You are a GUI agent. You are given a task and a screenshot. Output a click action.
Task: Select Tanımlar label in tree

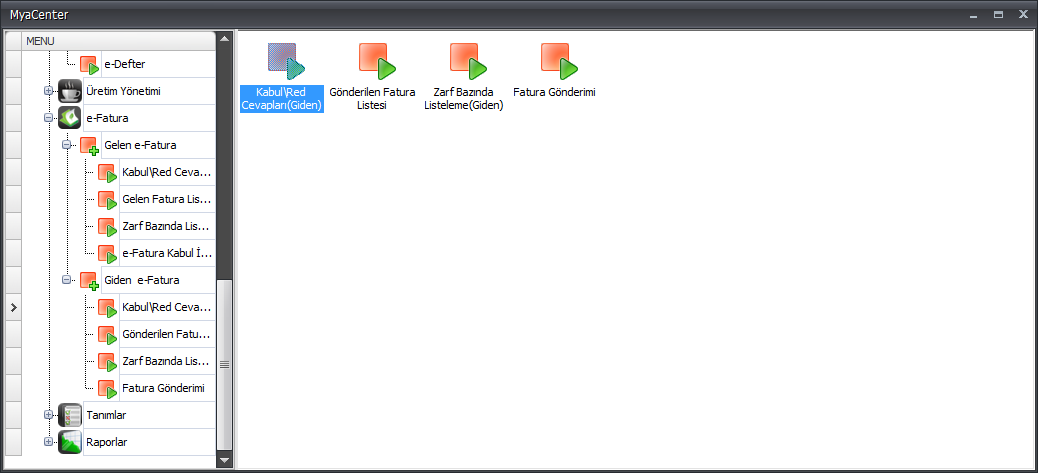pos(106,415)
